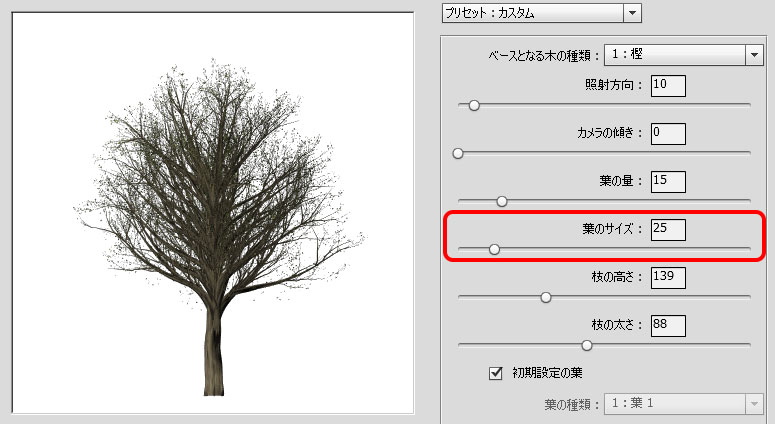Click the 枝の太さ value field showing 88
Image resolution: width=775 pixels, height=424 pixels.
(668, 325)
